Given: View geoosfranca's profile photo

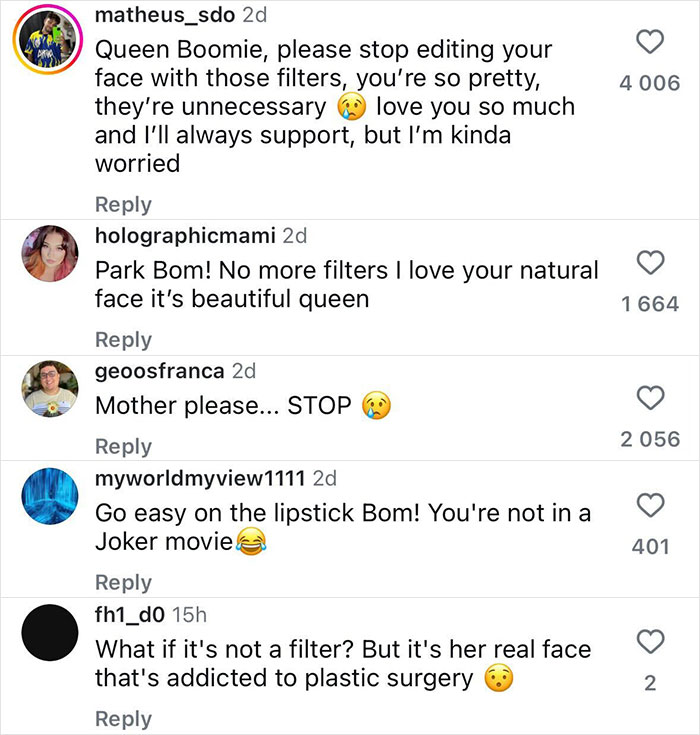Looking at the screenshot, I should coord(50,389).
